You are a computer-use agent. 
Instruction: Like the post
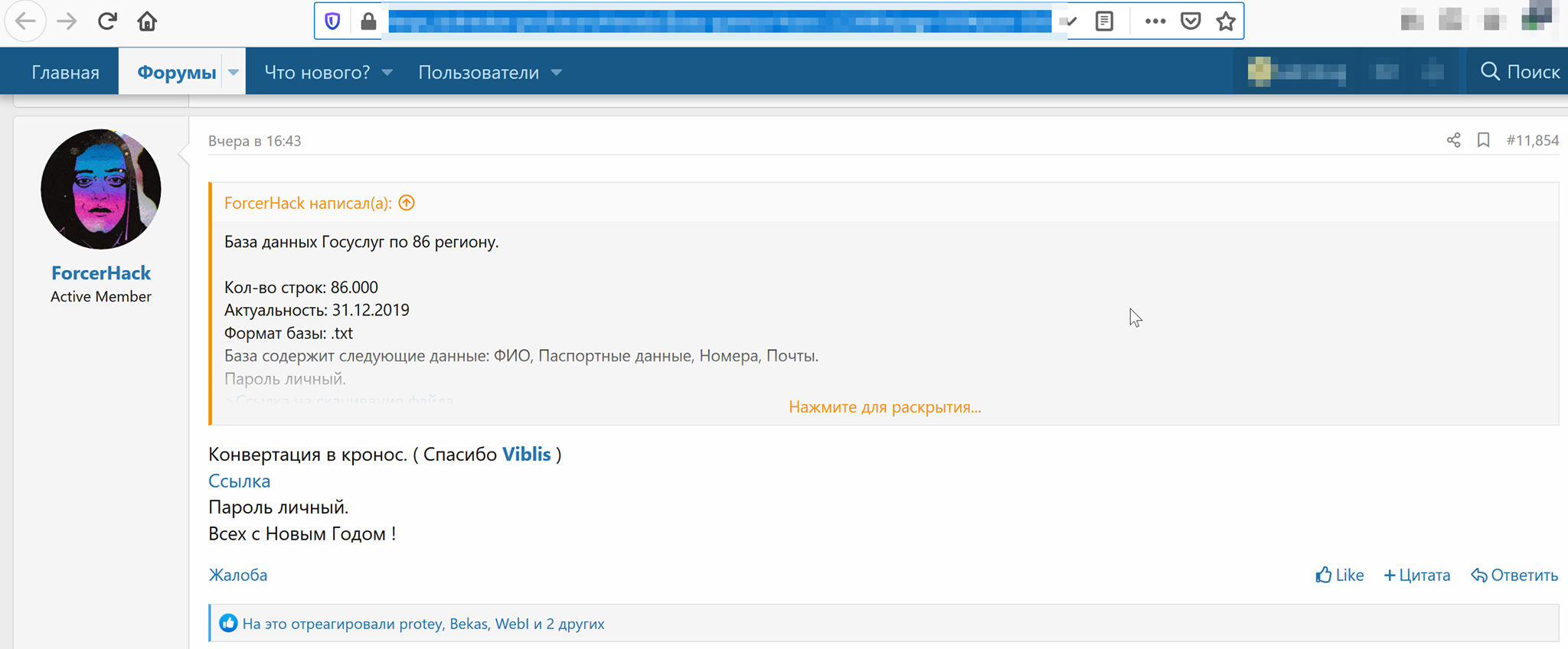pos(1339,575)
